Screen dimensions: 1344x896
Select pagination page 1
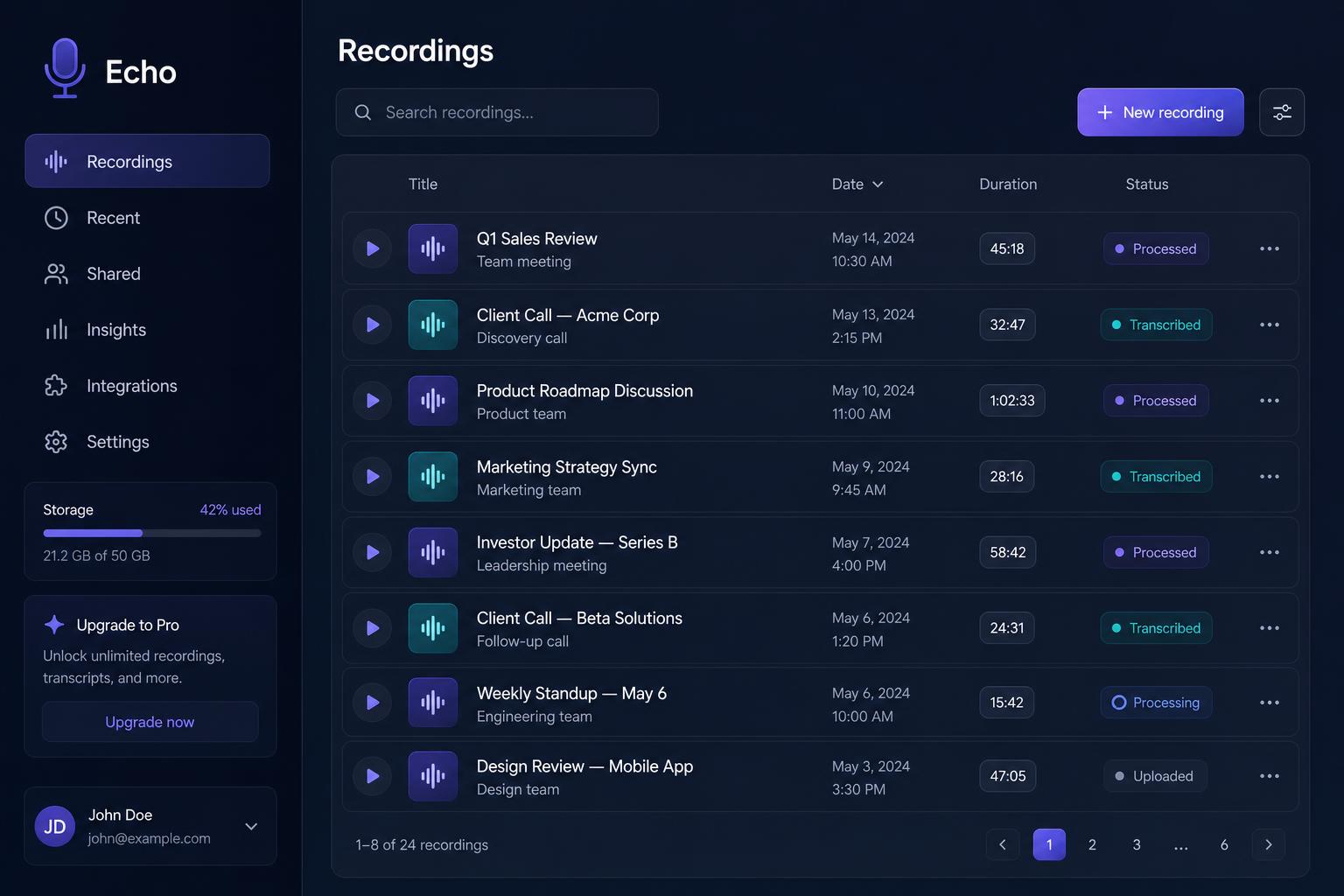pyautogui.click(x=1049, y=844)
